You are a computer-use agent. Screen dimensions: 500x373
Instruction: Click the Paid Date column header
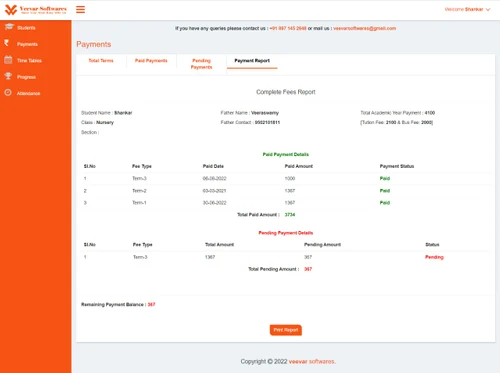click(213, 166)
